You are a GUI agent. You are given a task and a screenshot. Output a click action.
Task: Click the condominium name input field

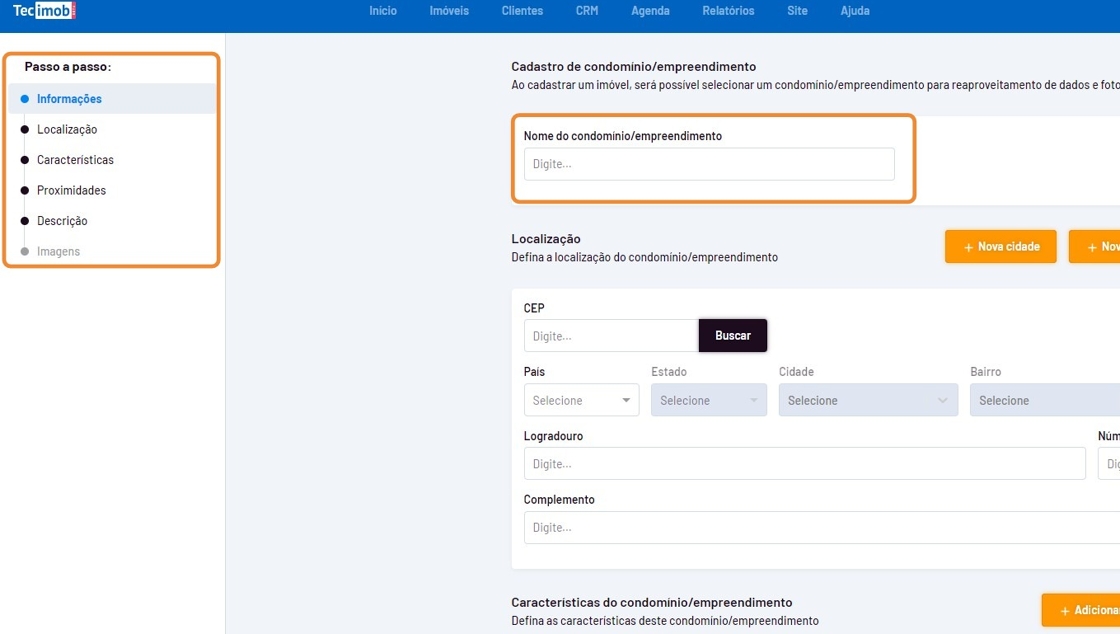coord(708,164)
